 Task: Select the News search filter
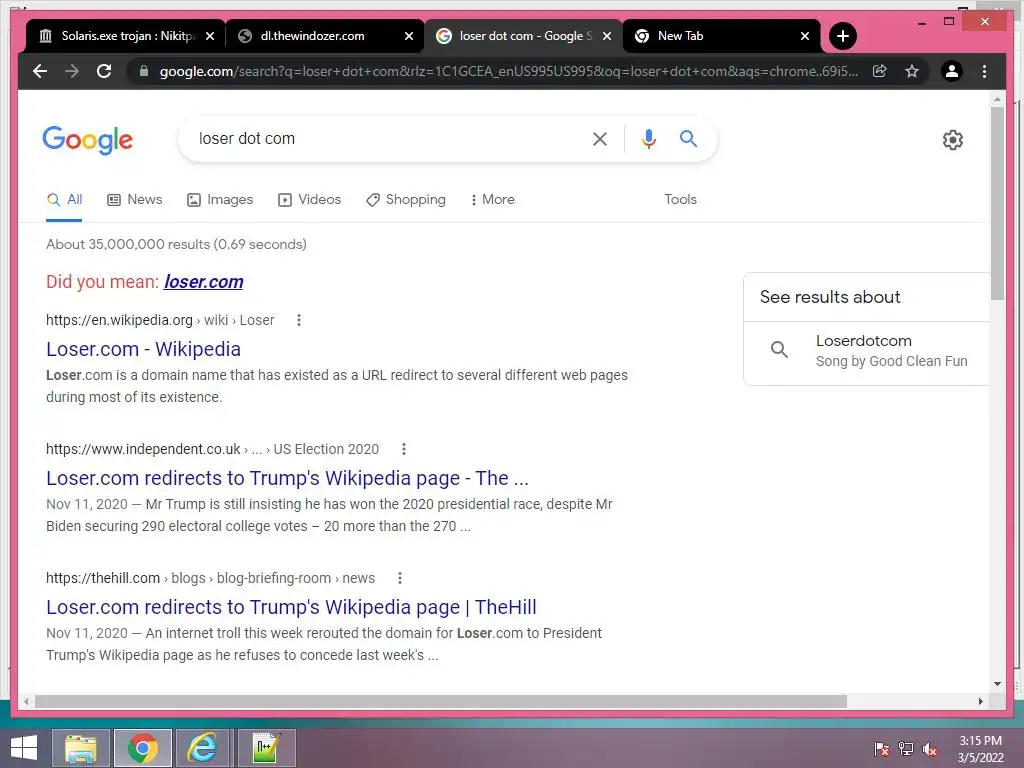pyautogui.click(x=135, y=200)
